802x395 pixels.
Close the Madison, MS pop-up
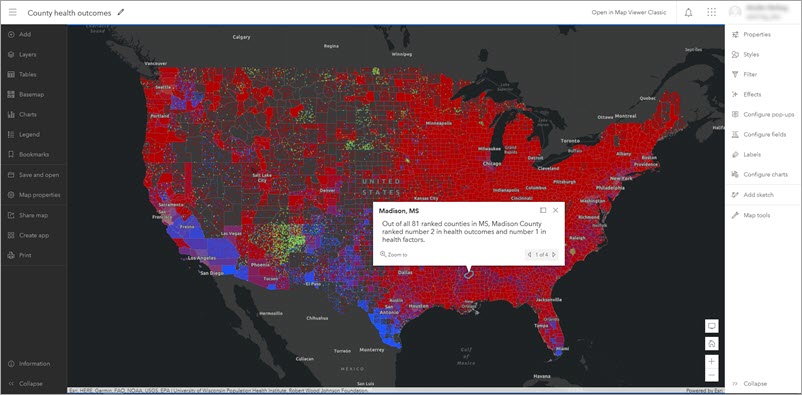pyautogui.click(x=555, y=210)
